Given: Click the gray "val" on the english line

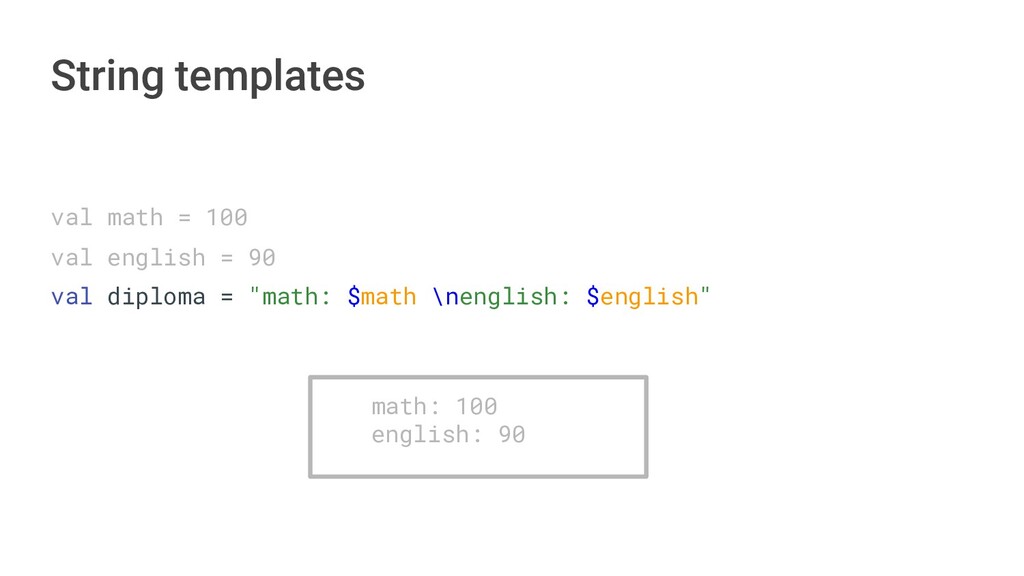Looking at the screenshot, I should 71,258.
